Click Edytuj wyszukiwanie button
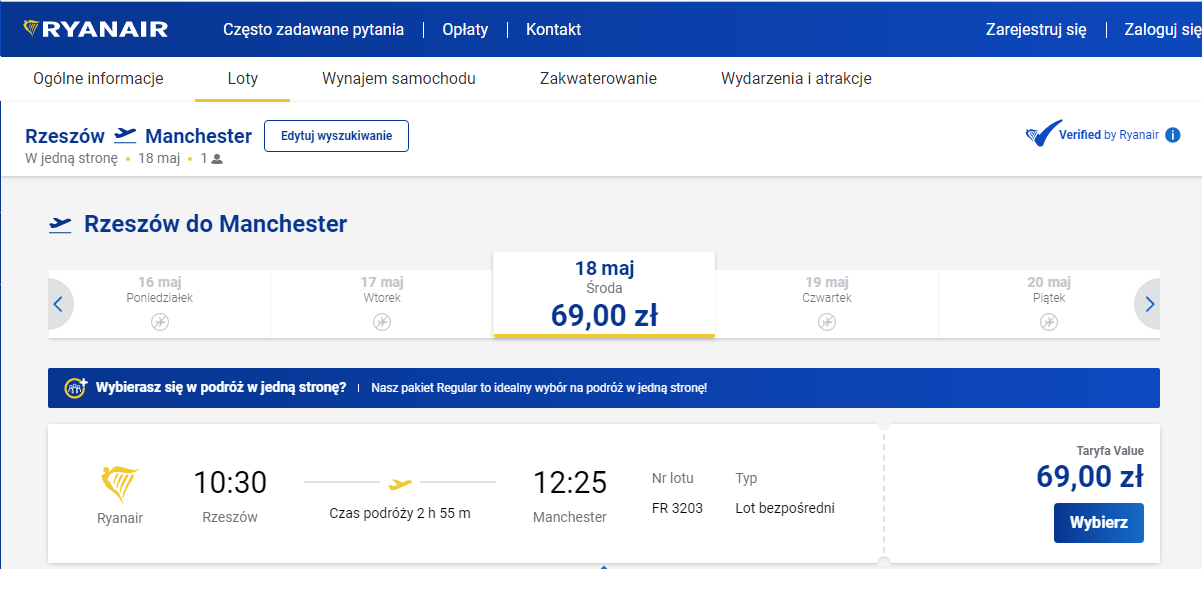This screenshot has width=1202, height=614. 336,136
